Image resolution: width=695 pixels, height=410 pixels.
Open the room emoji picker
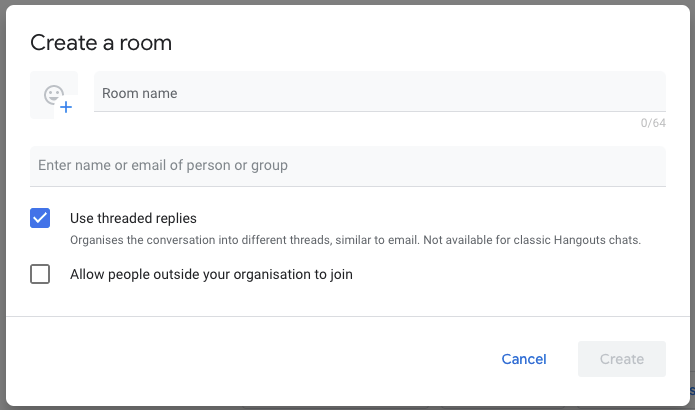pos(54,95)
